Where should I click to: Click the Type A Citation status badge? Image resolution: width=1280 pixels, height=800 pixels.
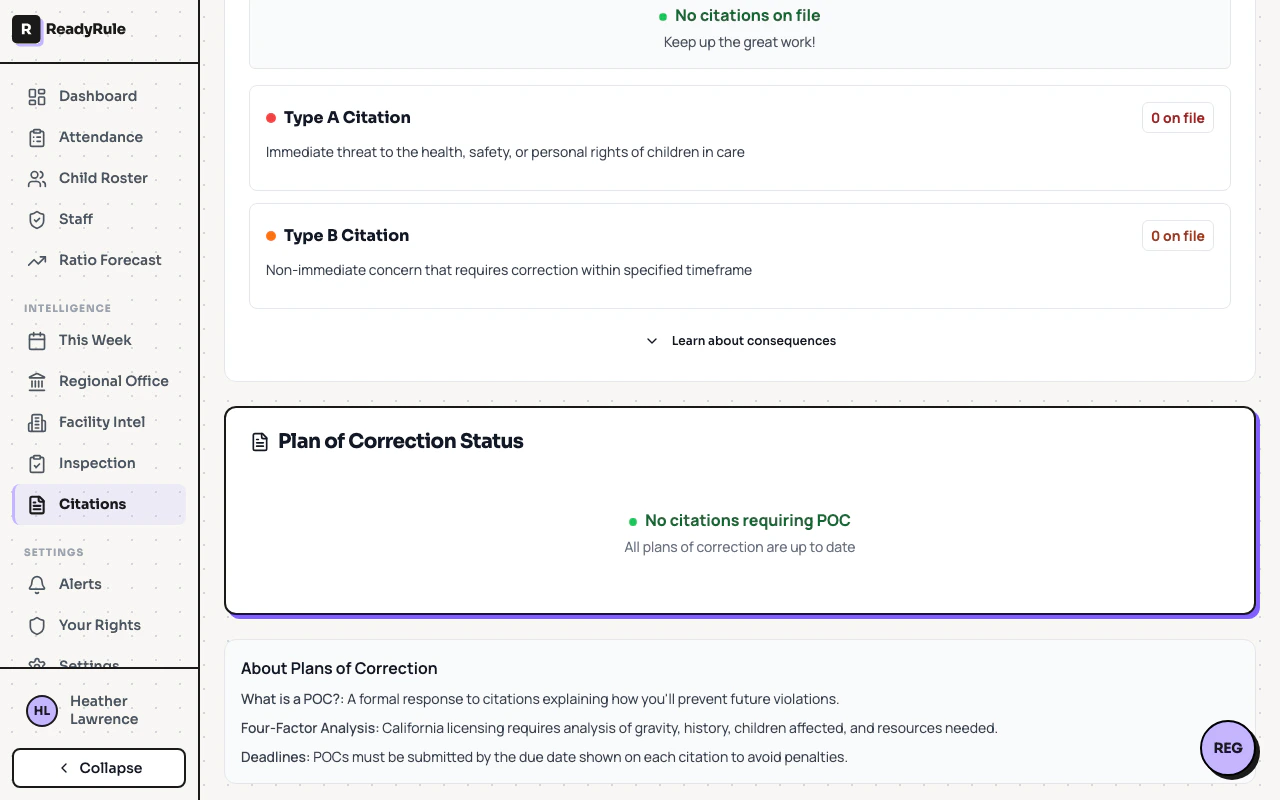(1177, 117)
